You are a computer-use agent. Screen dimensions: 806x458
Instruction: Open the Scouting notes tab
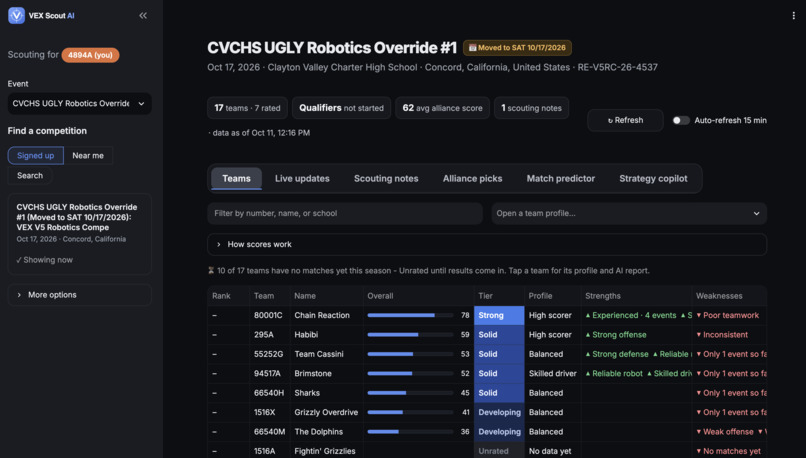386,178
